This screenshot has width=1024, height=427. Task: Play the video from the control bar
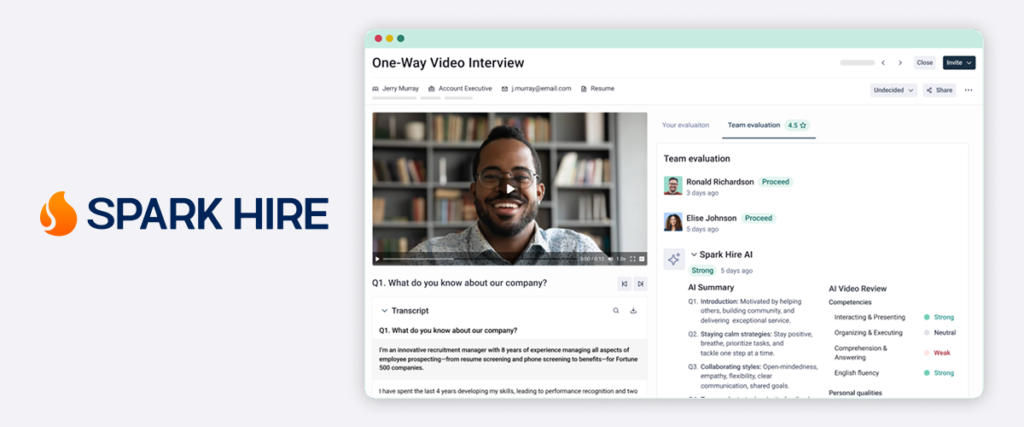pyautogui.click(x=377, y=259)
